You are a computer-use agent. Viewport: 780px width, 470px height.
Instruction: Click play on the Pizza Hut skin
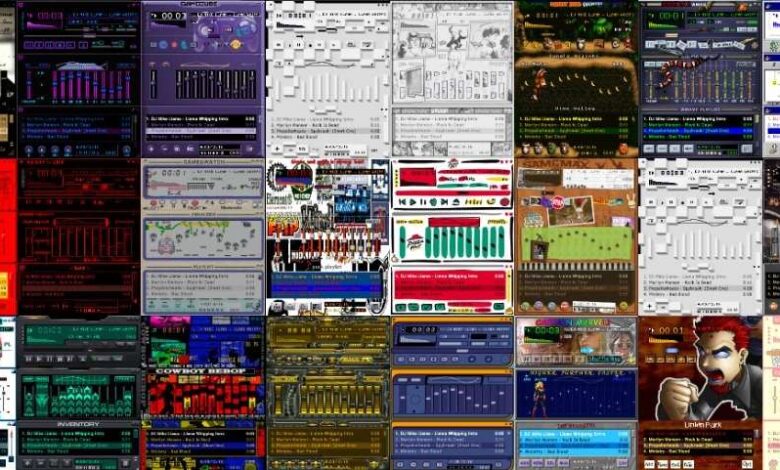(412, 202)
